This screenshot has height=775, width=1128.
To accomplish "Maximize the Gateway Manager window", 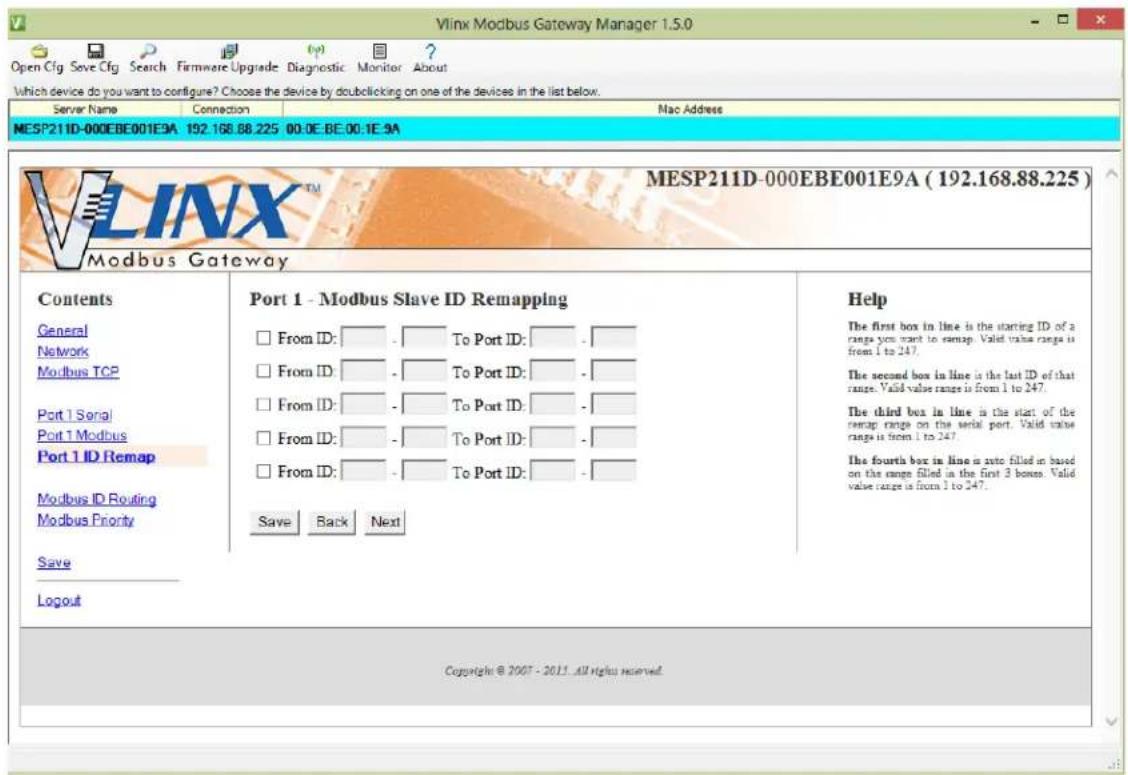I will [x=1063, y=20].
